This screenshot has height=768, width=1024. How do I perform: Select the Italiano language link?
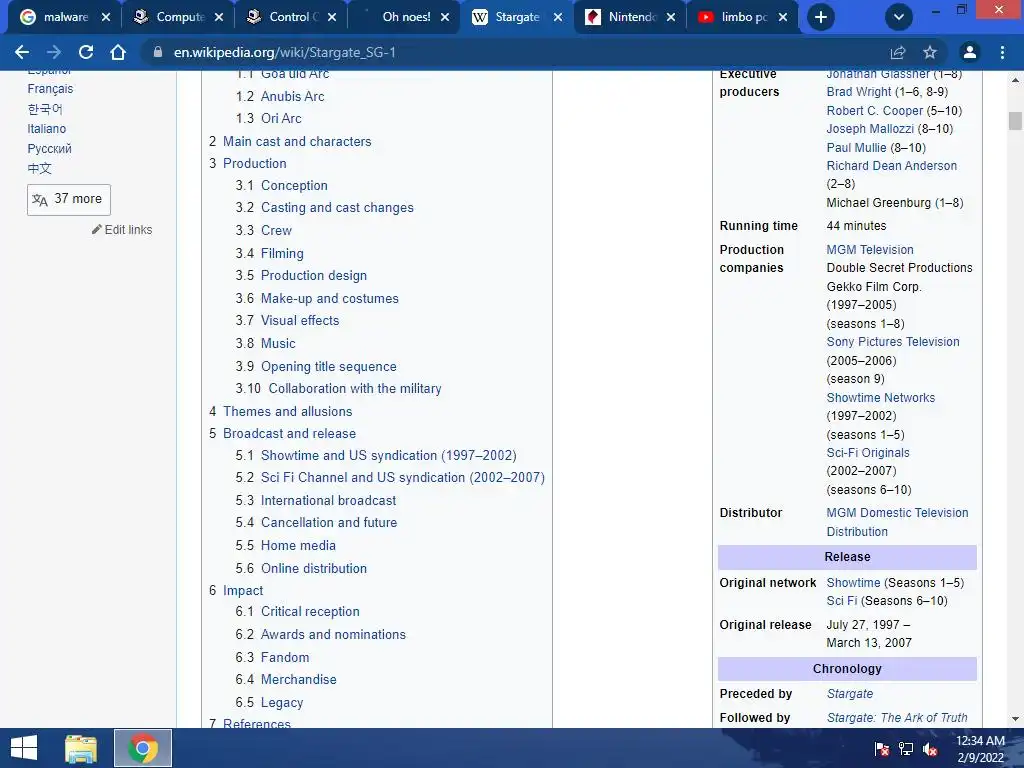point(46,129)
